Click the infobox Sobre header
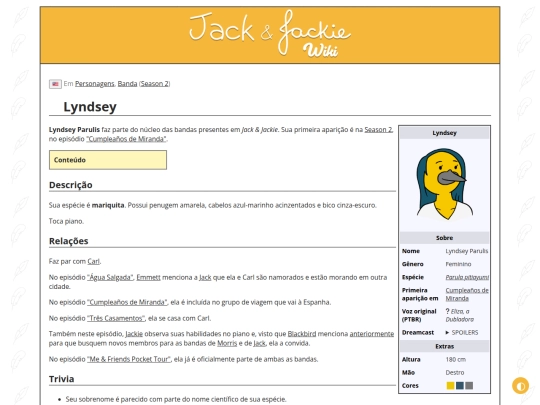The height and width of the screenshot is (405, 540). point(444,238)
